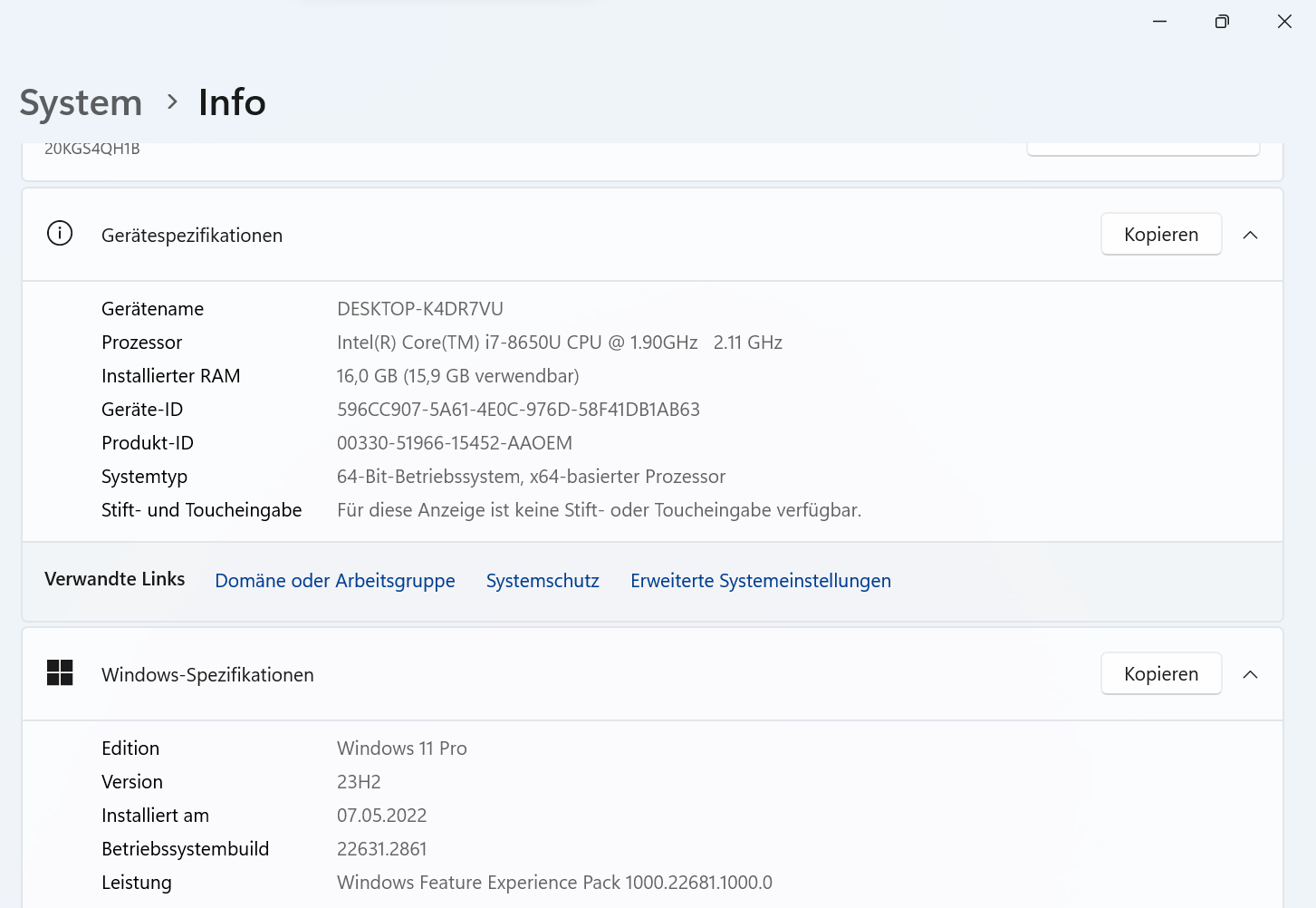1316x908 pixels.
Task: Restore down the Settings window
Action: [1222, 21]
